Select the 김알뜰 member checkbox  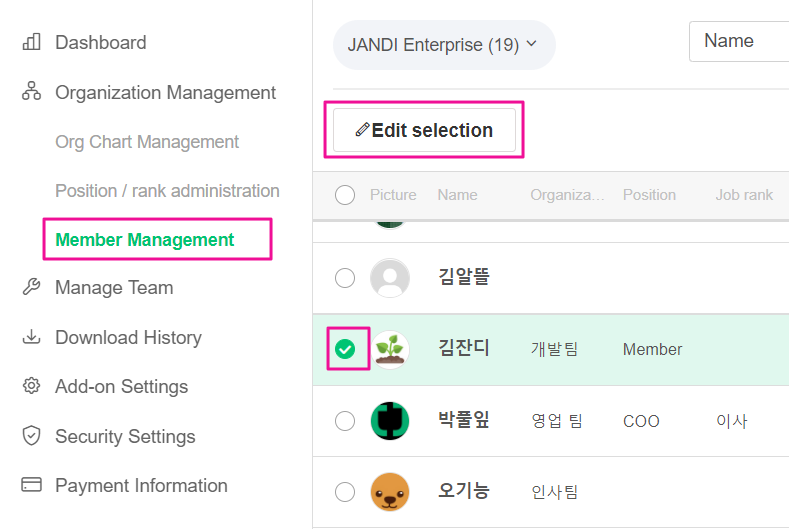click(345, 277)
